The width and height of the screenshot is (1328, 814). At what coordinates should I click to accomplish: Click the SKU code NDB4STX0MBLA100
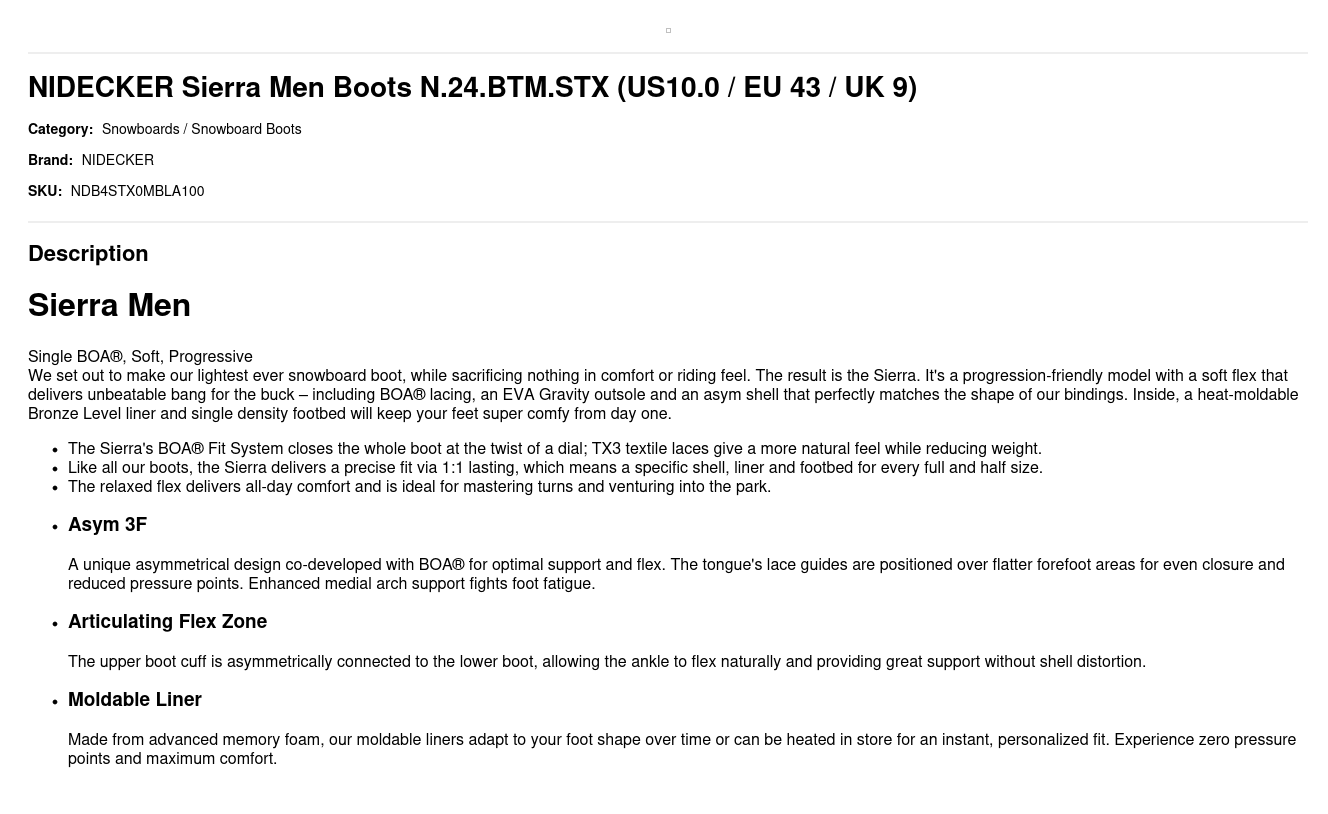point(137,192)
